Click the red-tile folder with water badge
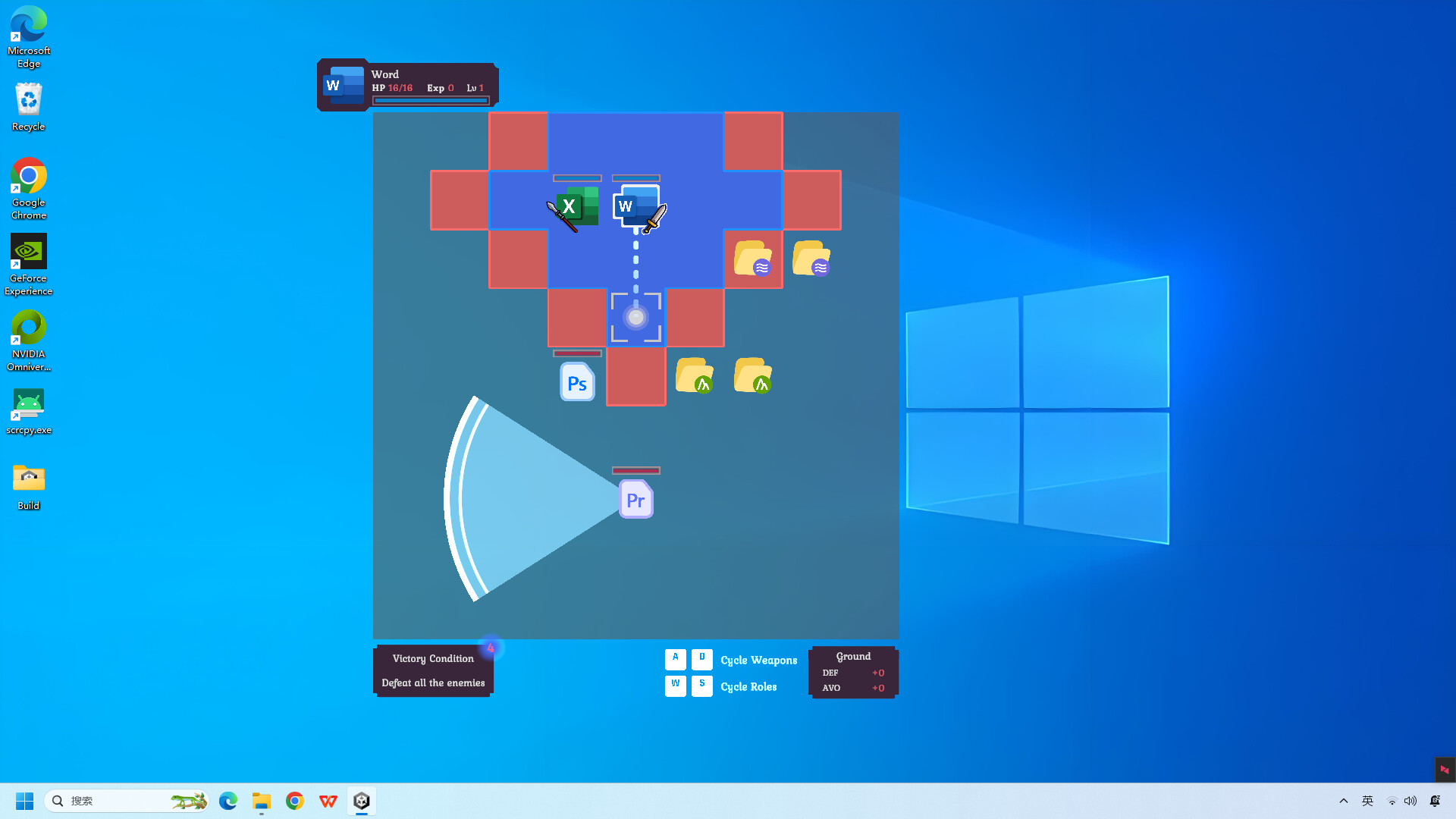This screenshot has width=1456, height=819. tap(753, 259)
